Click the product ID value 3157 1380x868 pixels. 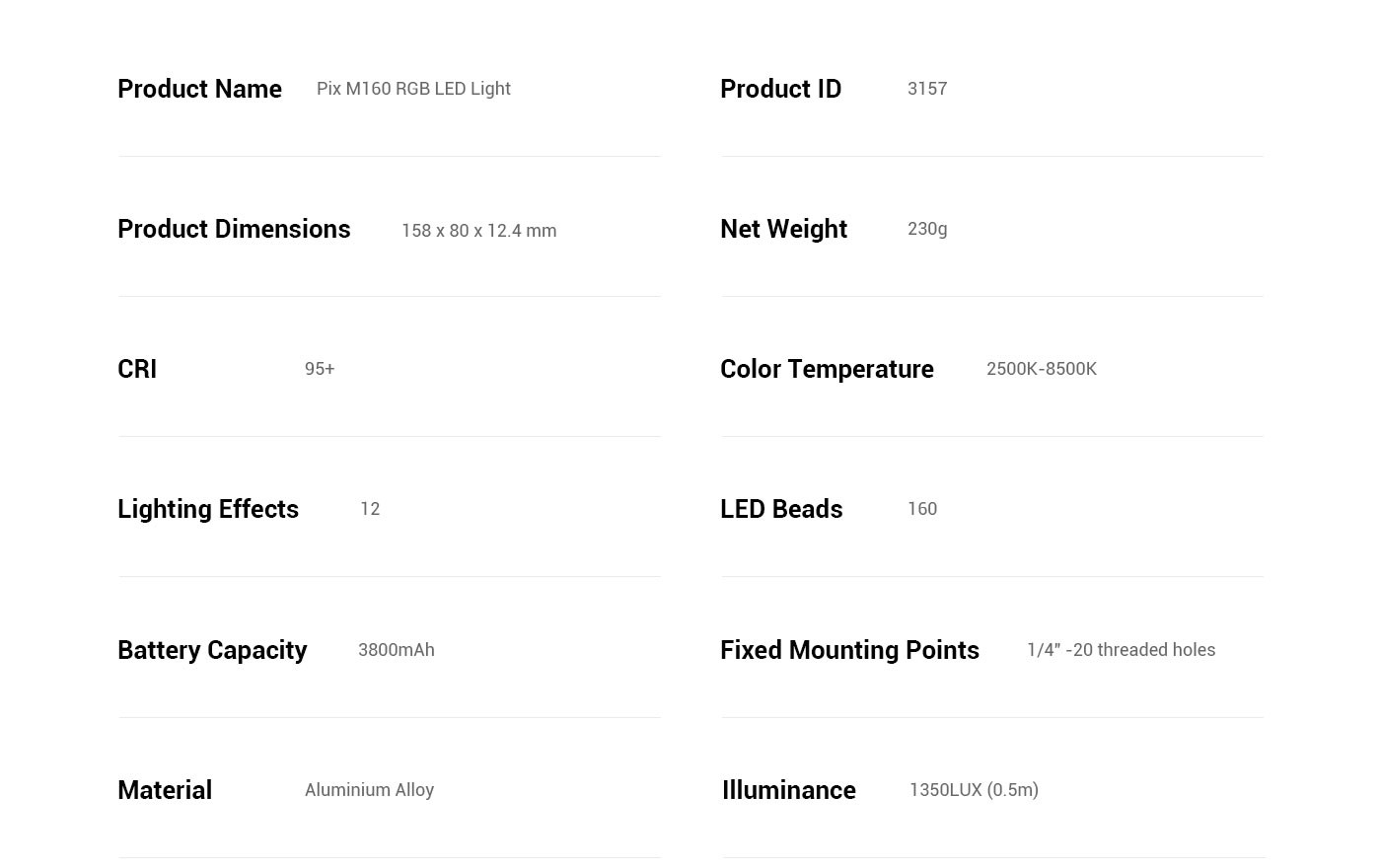[927, 89]
